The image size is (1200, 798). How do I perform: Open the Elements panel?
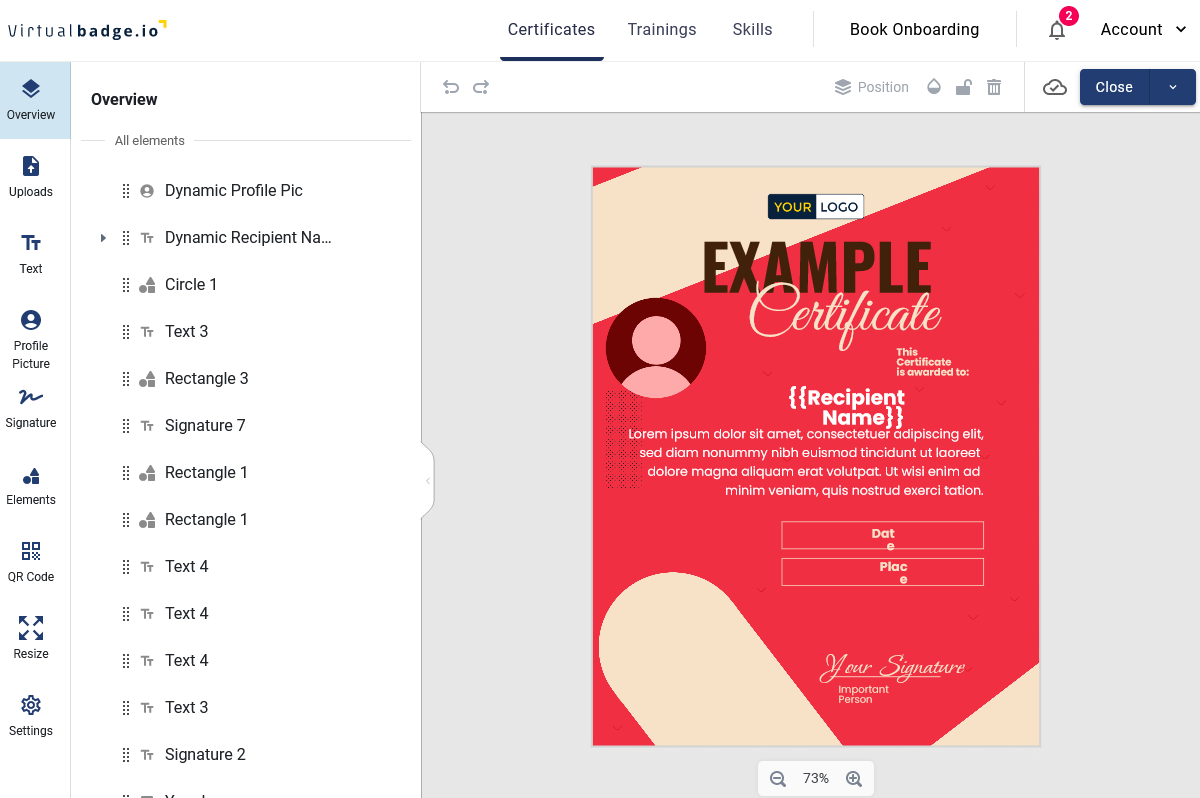click(30, 486)
